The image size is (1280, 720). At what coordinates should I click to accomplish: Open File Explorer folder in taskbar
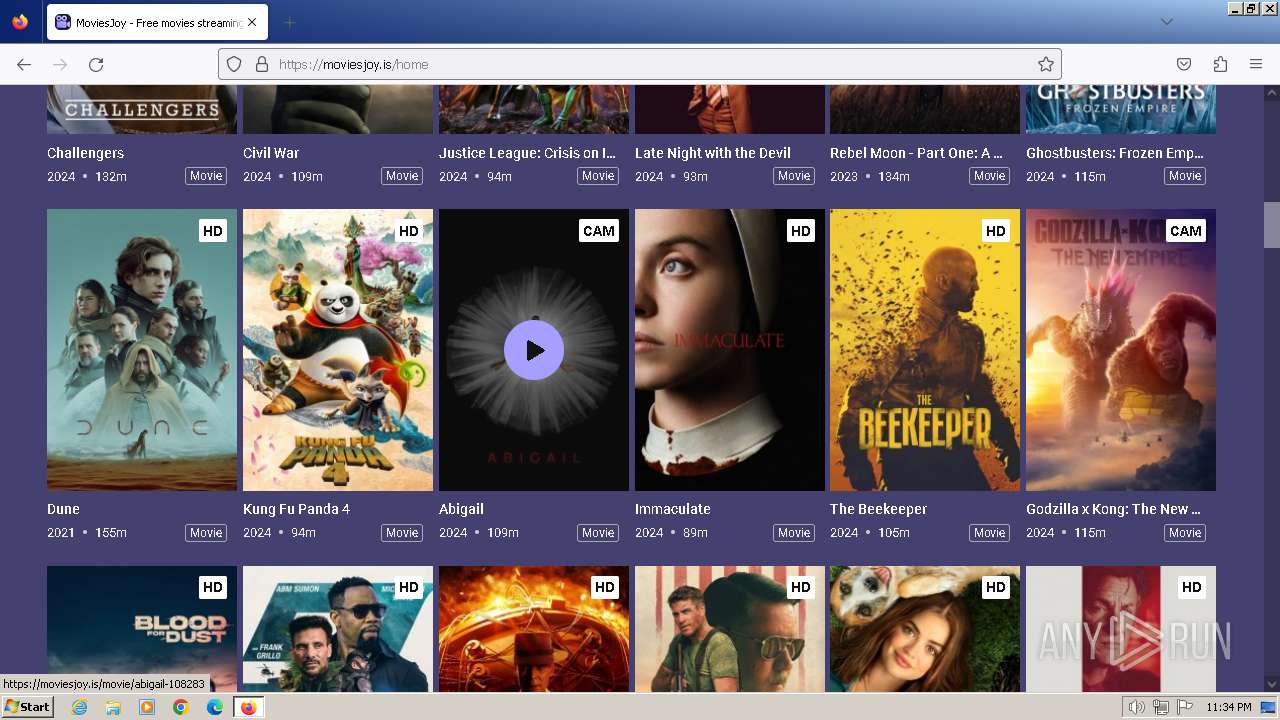point(113,707)
